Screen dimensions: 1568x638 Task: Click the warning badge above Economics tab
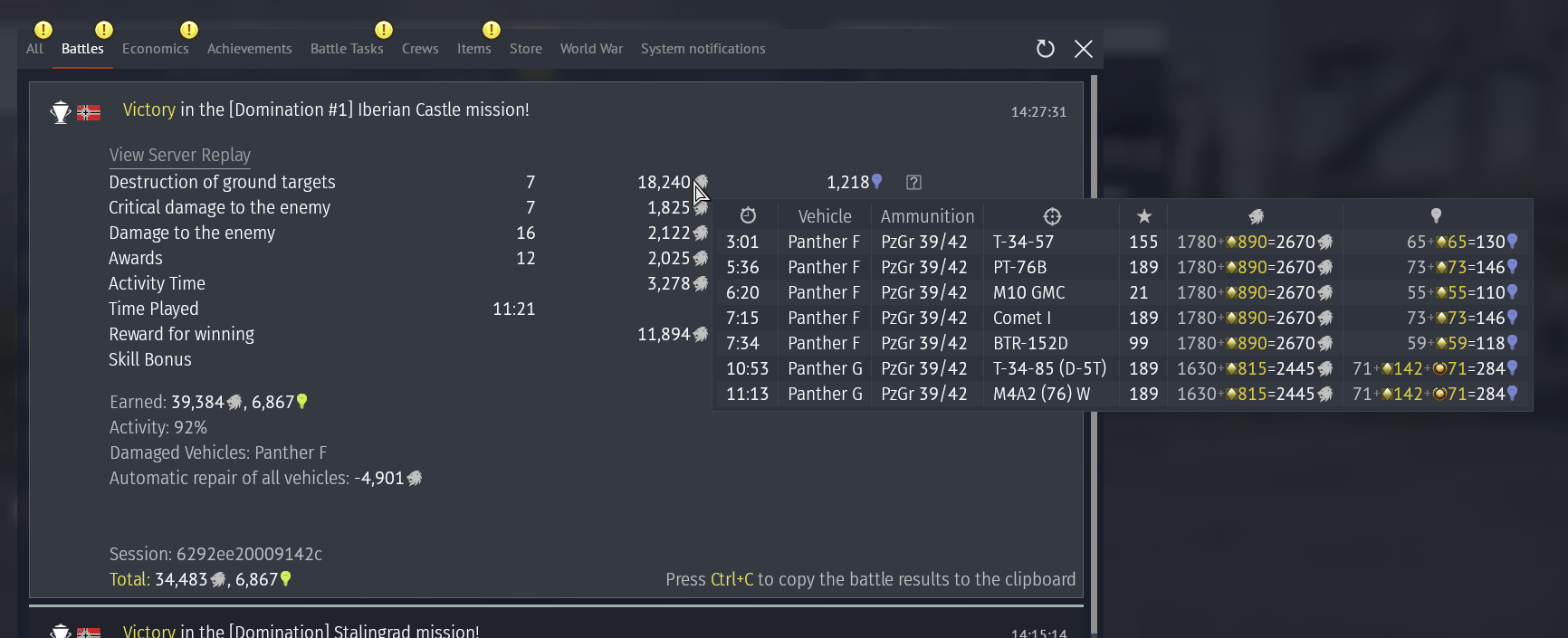click(x=189, y=30)
